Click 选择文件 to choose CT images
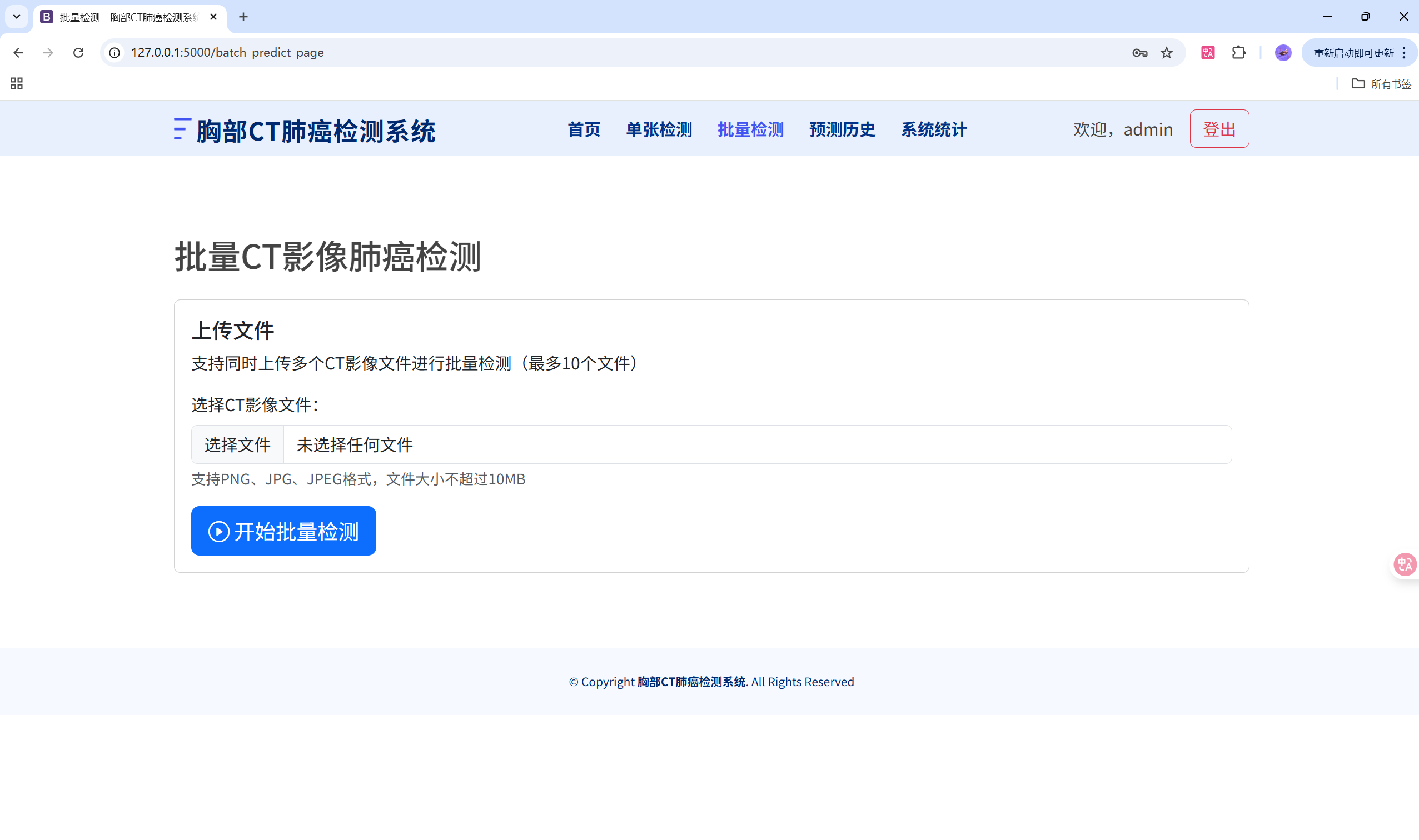 pyautogui.click(x=237, y=444)
